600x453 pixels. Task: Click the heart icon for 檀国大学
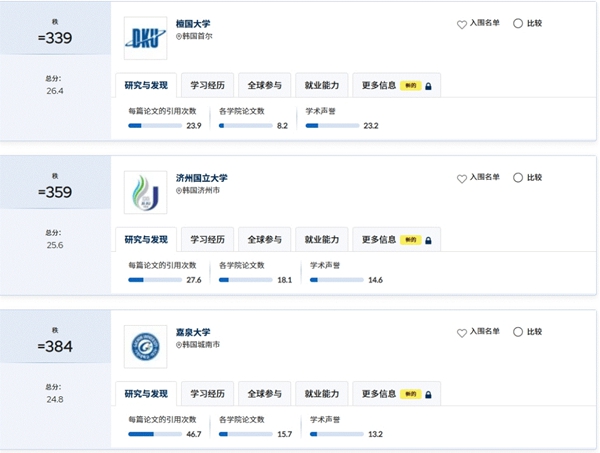[x=462, y=24]
